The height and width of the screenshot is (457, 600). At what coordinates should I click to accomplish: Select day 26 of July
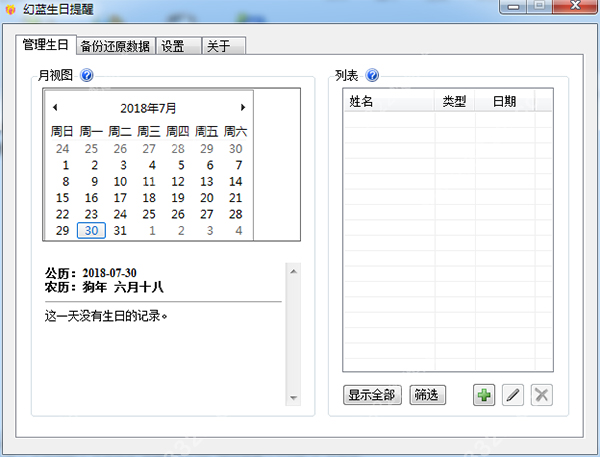(178, 214)
